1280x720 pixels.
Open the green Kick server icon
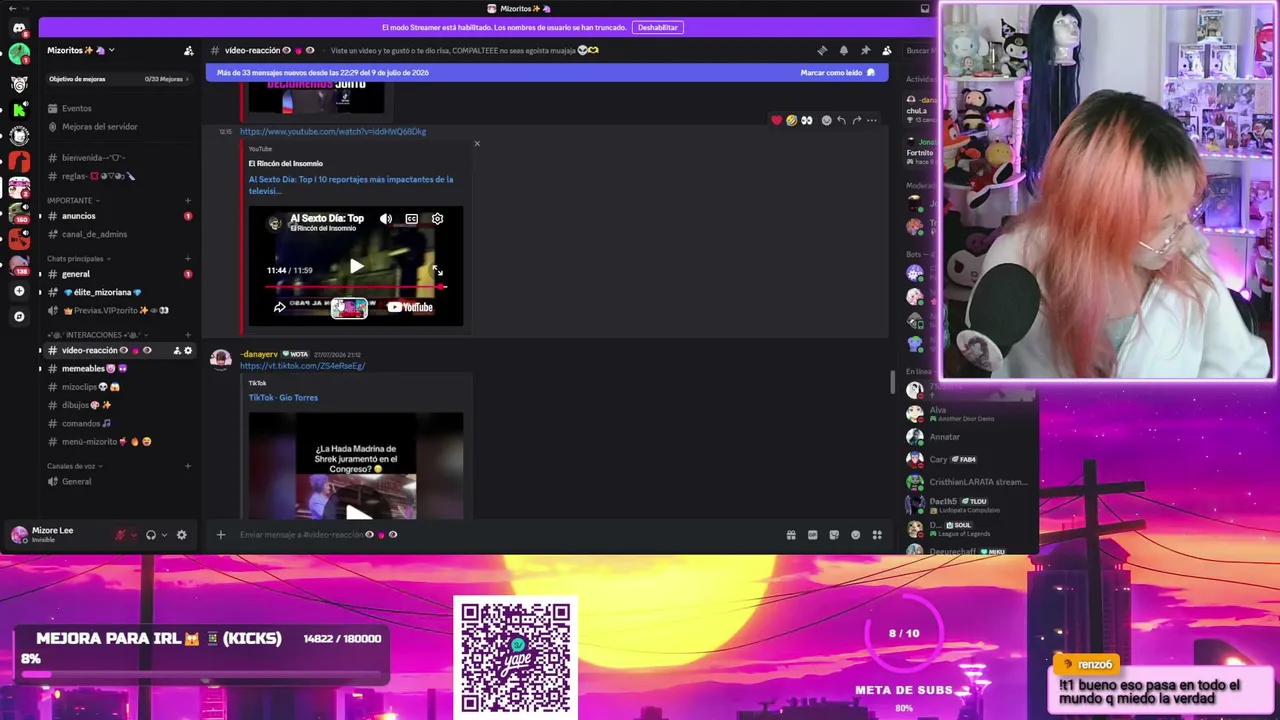click(19, 109)
